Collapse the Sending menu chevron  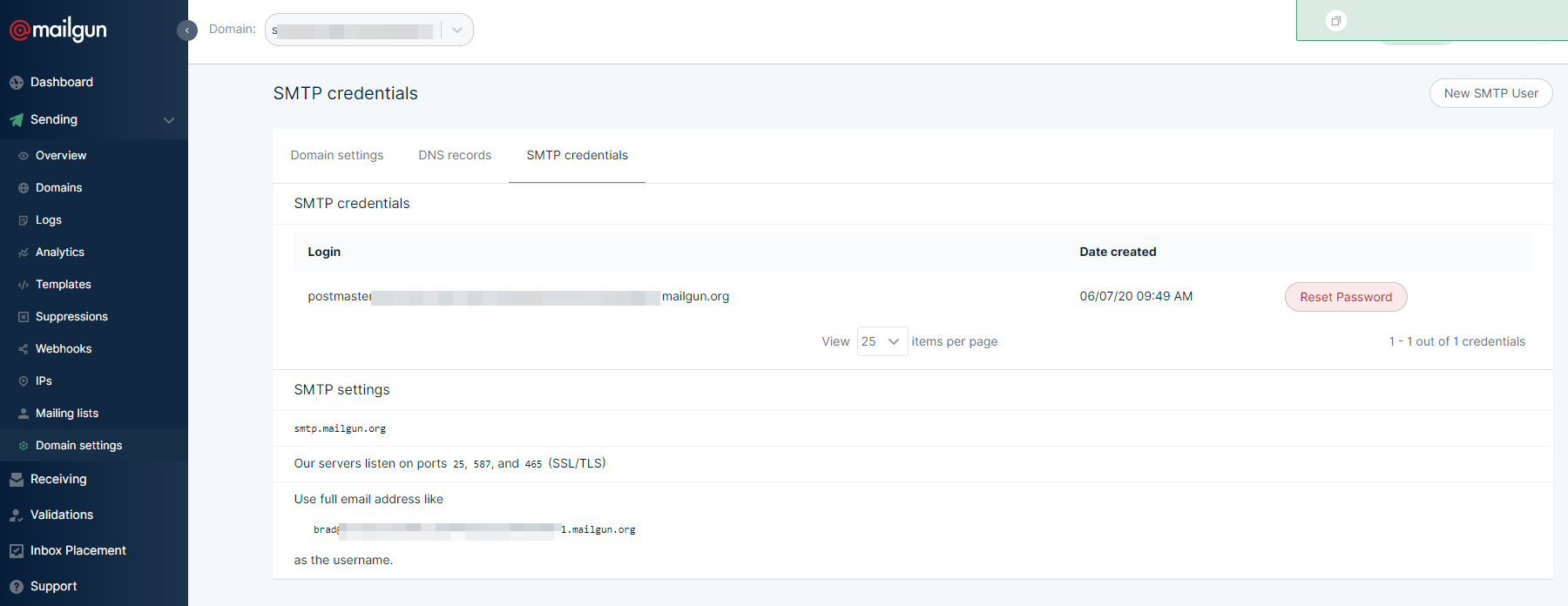click(169, 120)
